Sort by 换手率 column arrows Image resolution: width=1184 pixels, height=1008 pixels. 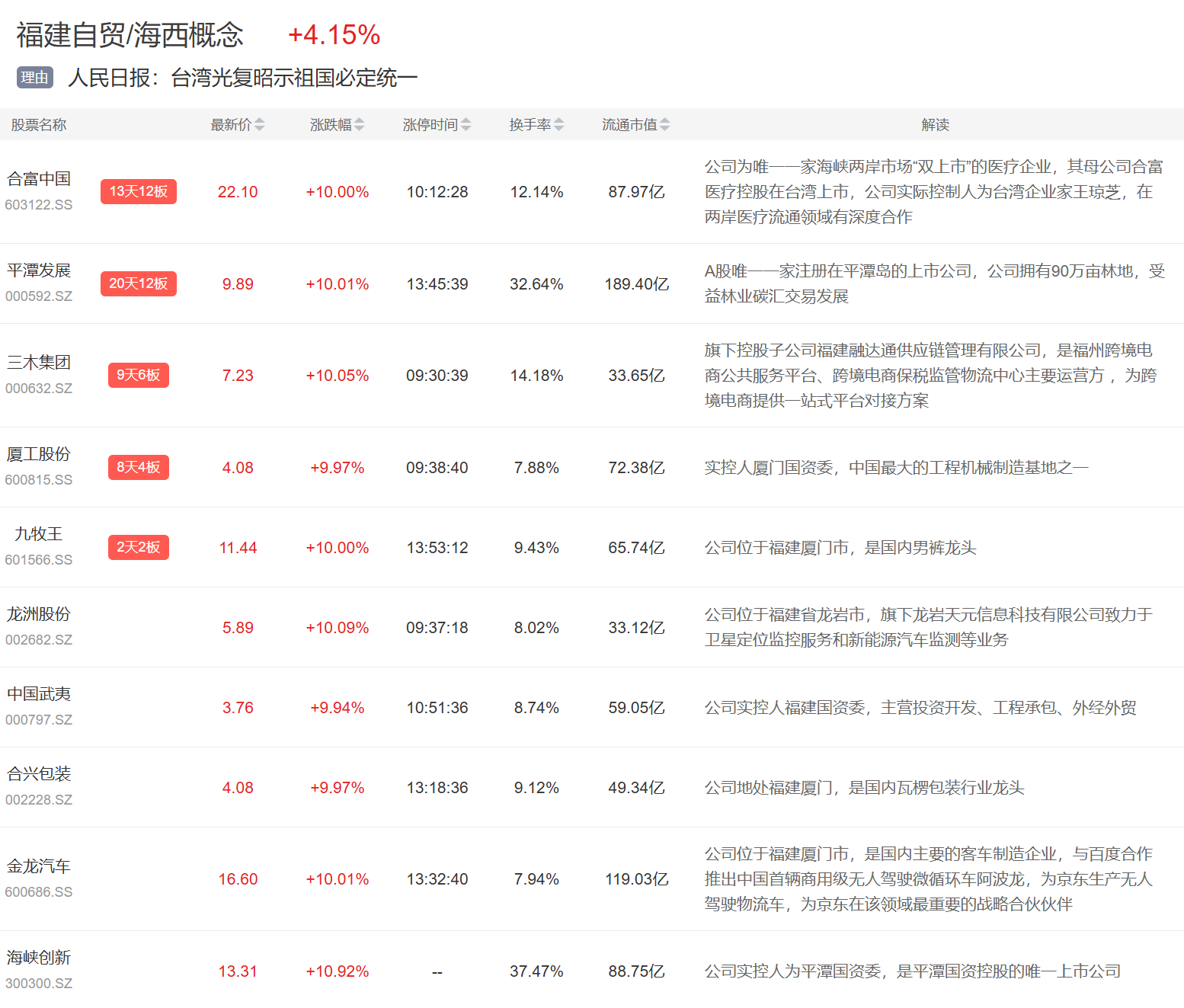click(558, 125)
